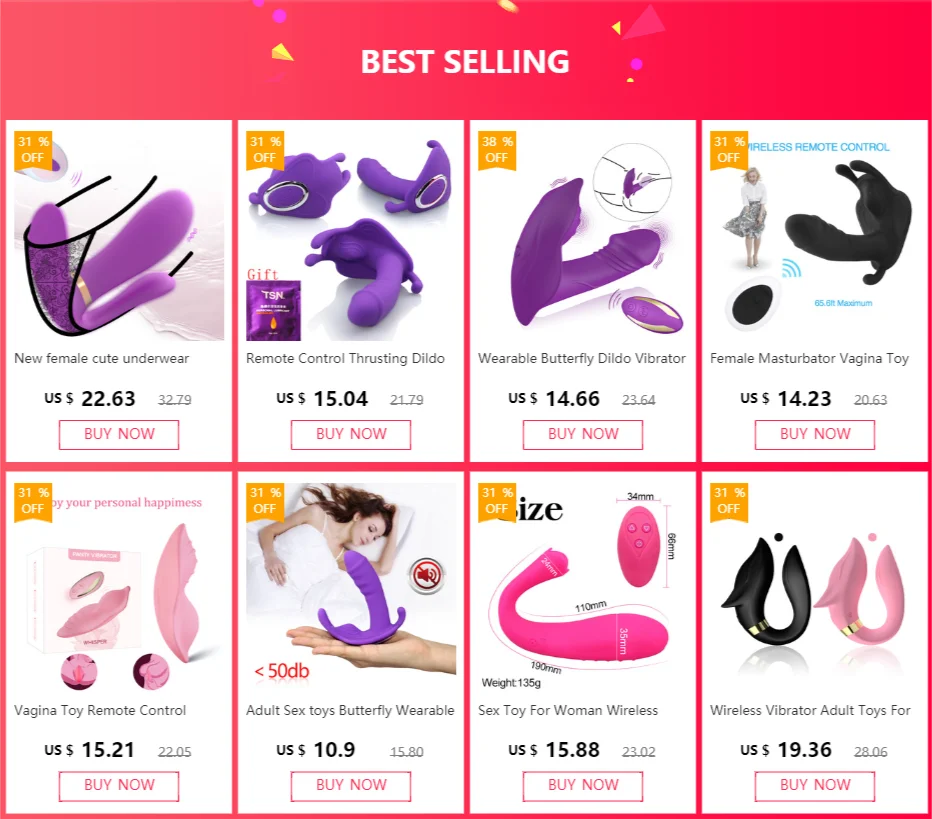
Task: Click BUY NOW under the 15.88 price
Action: [x=582, y=786]
